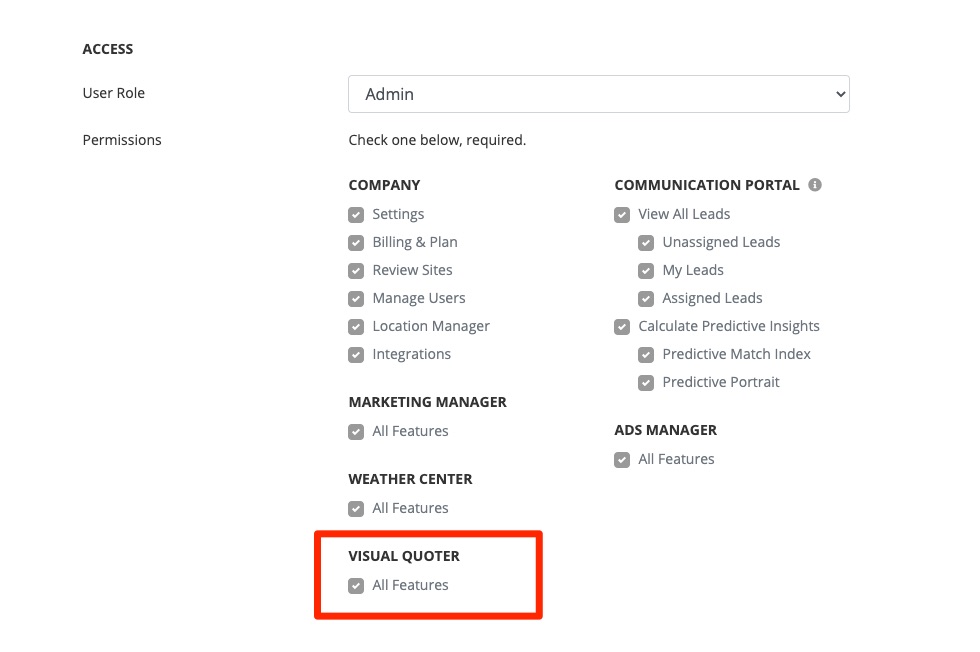Uncheck Predictive Match Index checkbox
The height and width of the screenshot is (652, 980).
[646, 355]
